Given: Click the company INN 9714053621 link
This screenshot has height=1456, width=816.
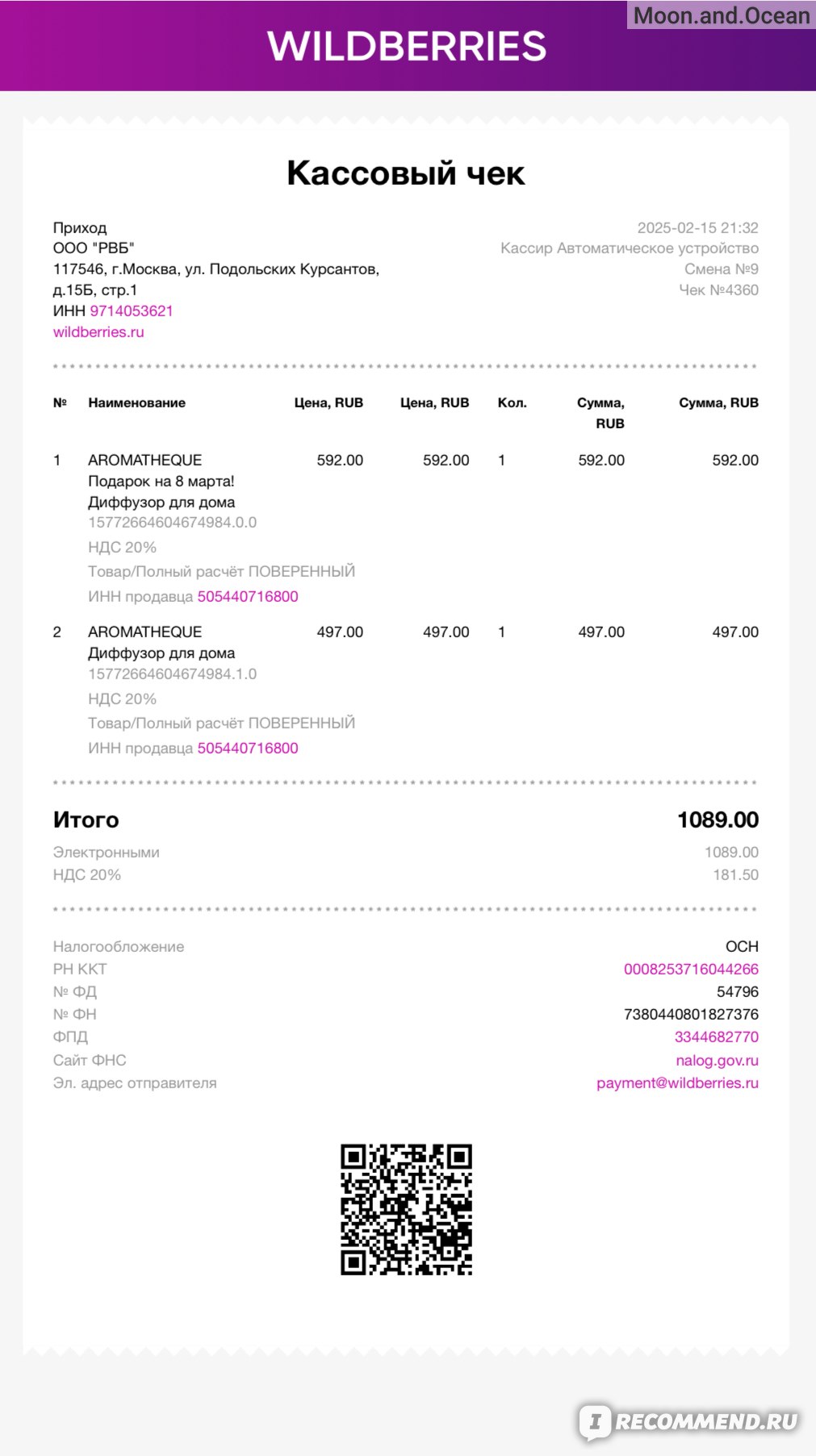Looking at the screenshot, I should (132, 311).
